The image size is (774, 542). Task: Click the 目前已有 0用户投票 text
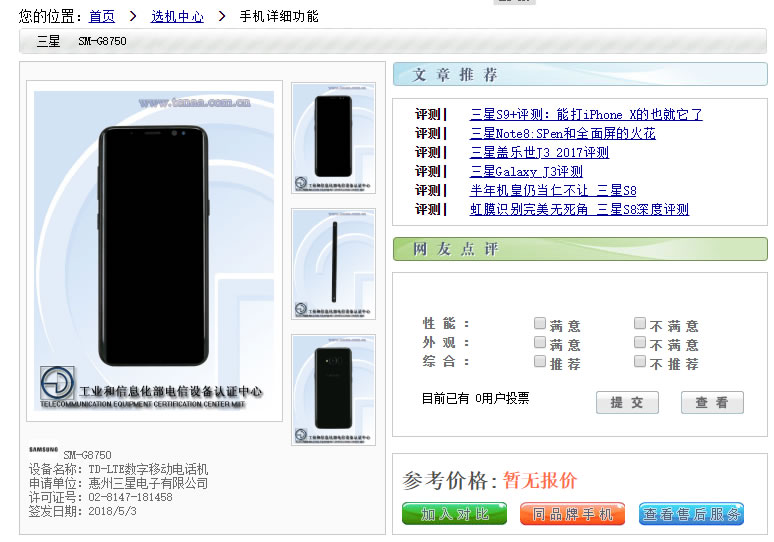pos(475,398)
